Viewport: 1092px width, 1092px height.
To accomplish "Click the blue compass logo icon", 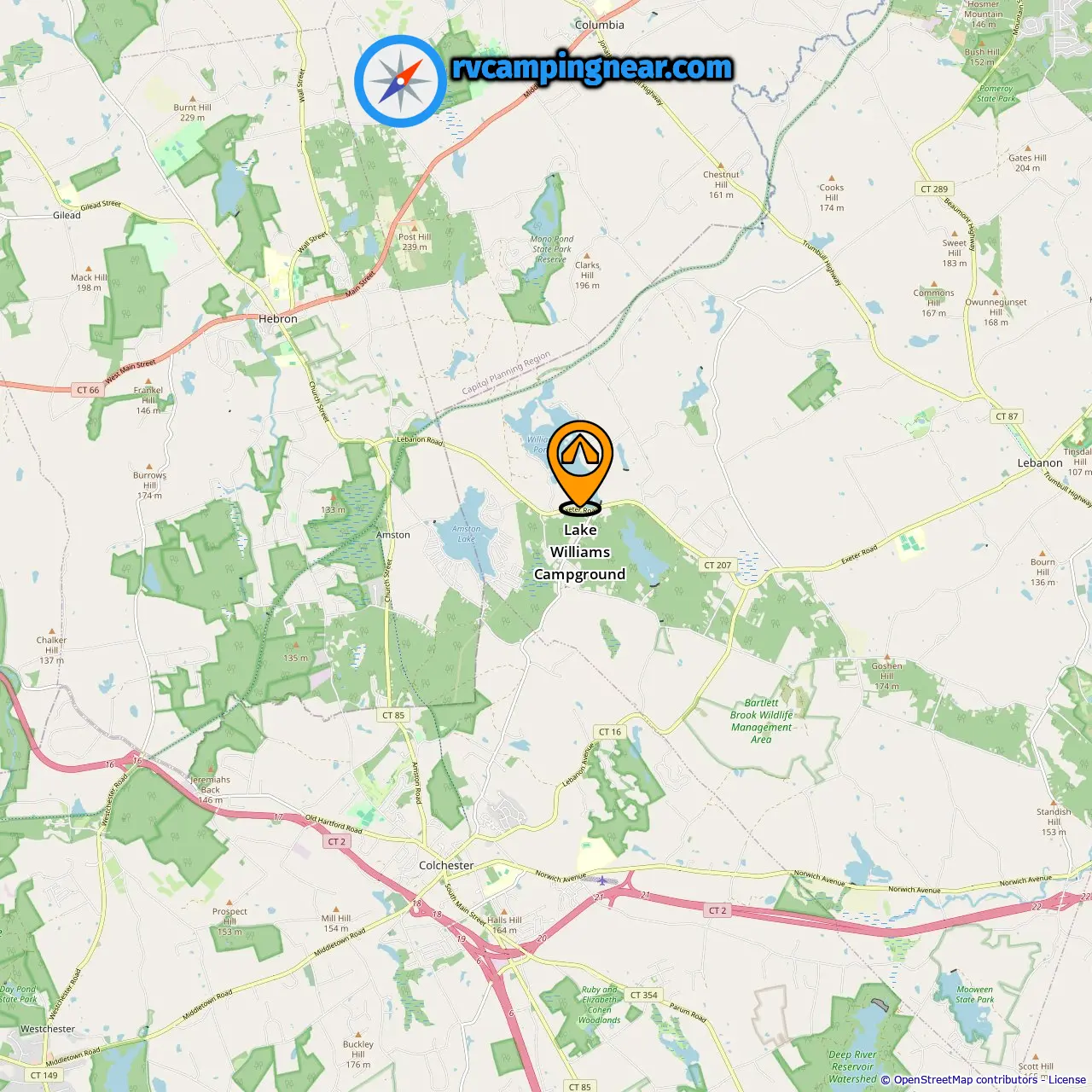I will pyautogui.click(x=400, y=81).
